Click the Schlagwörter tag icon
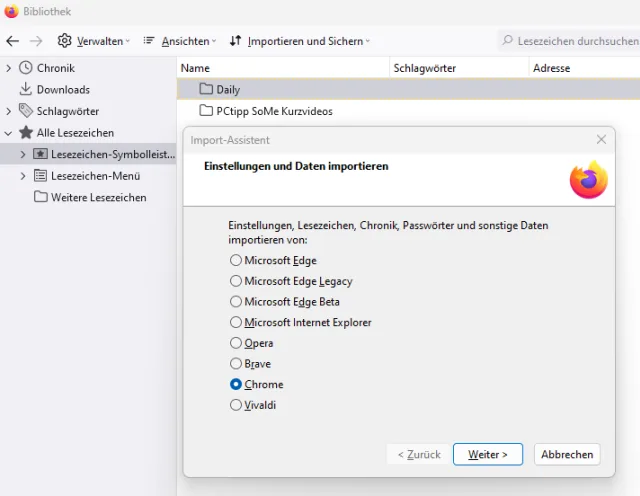 click(26, 111)
